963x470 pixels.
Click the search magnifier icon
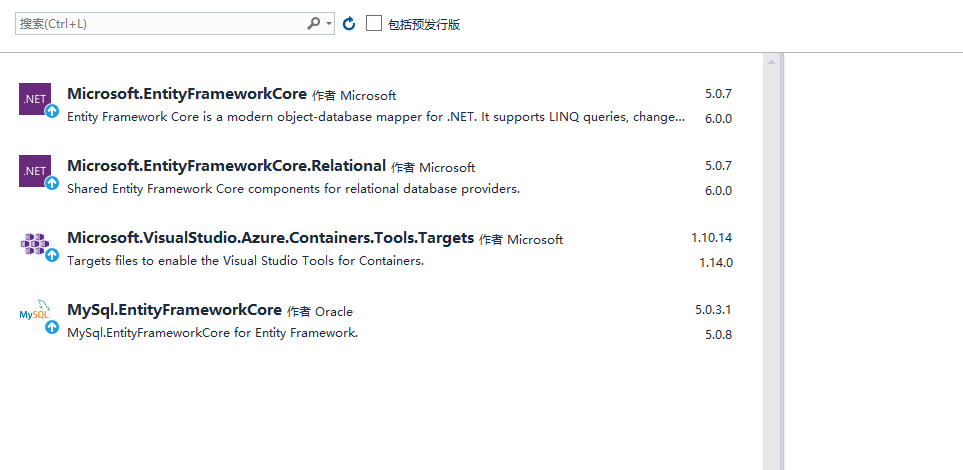313,23
